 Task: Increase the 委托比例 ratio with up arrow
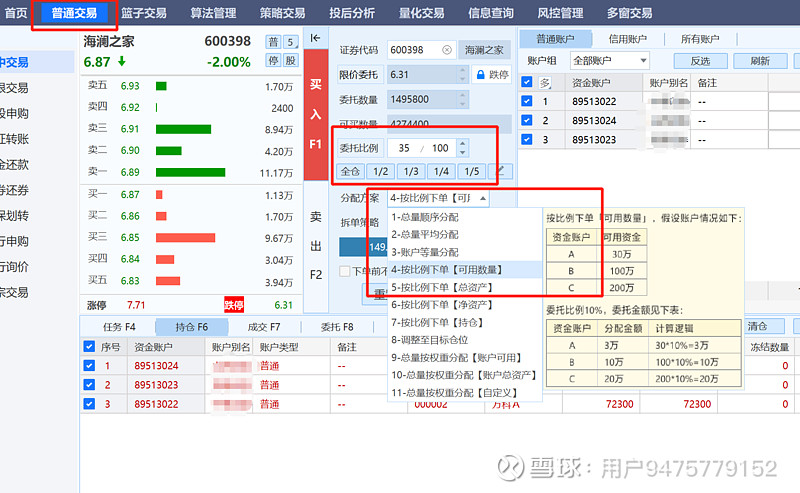(462, 144)
